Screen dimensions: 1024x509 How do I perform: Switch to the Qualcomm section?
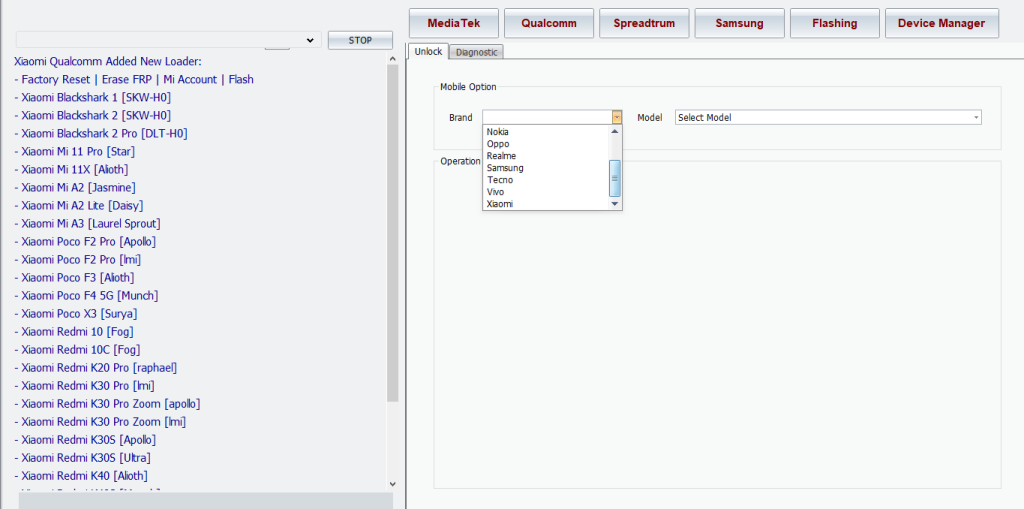click(549, 23)
